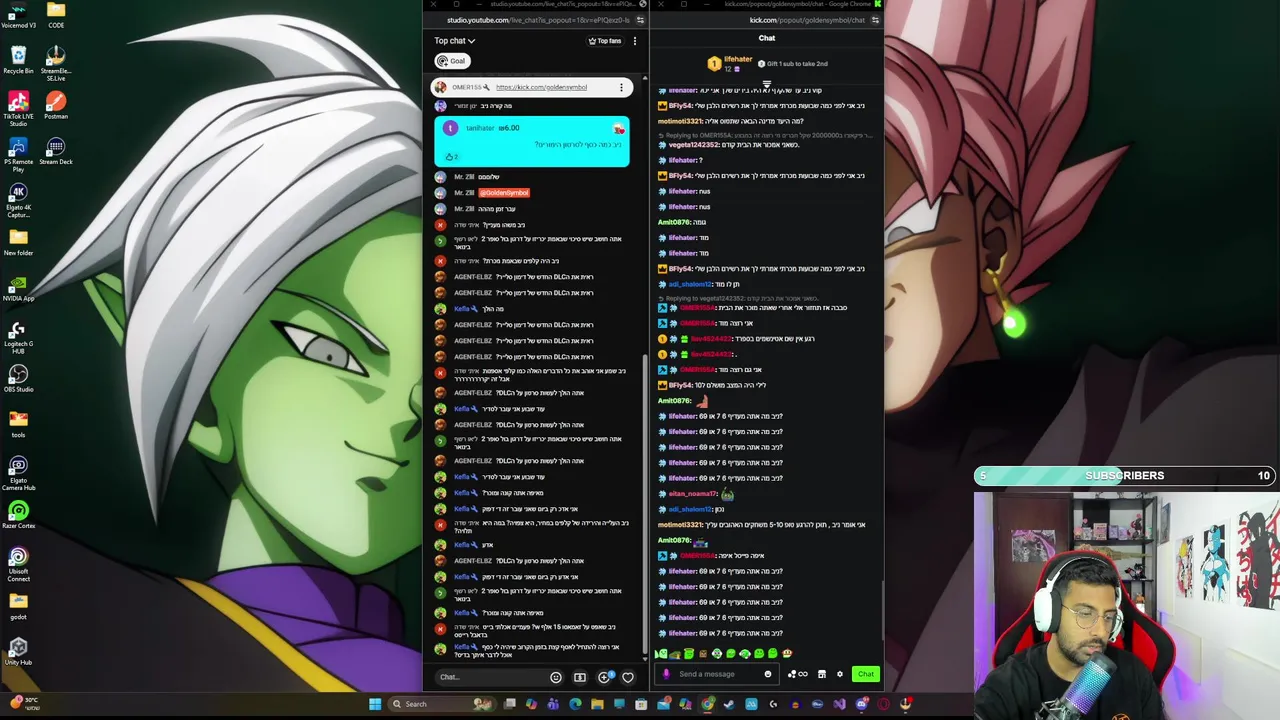The height and width of the screenshot is (720, 1280).
Task: Open the Voicemod V3 desktop shortcut
Action: (x=18, y=14)
